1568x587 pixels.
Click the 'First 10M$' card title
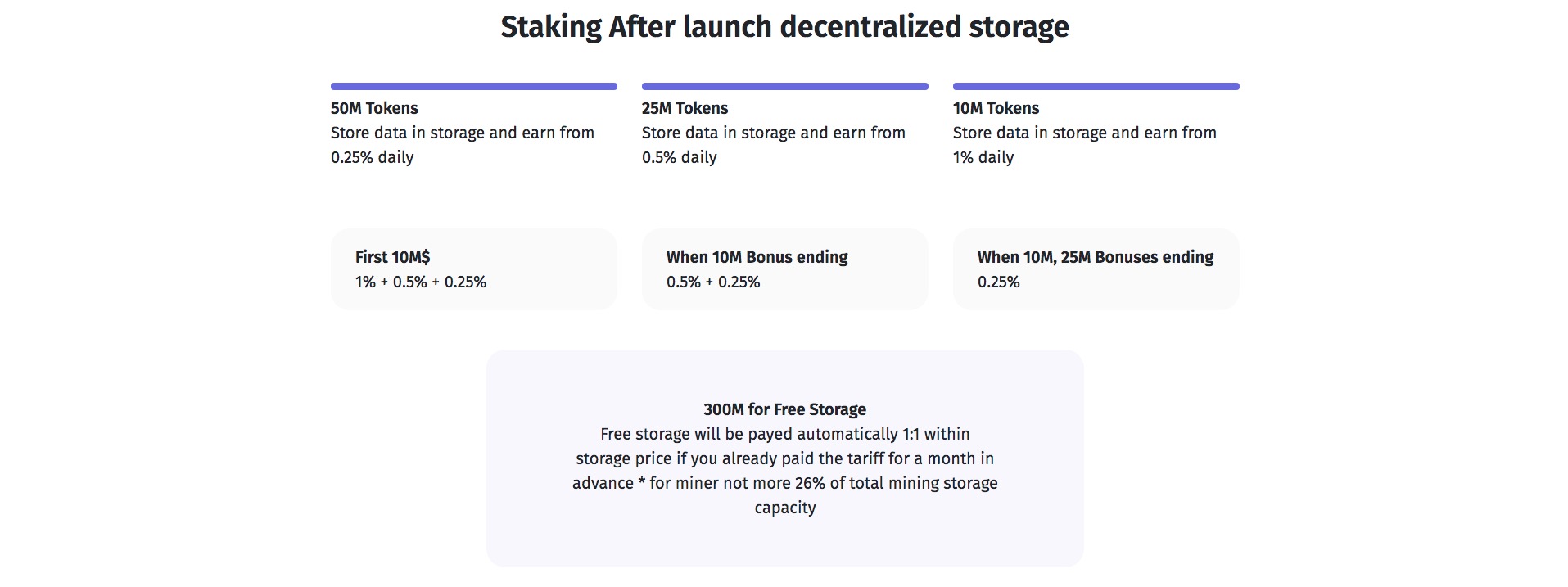coord(392,257)
